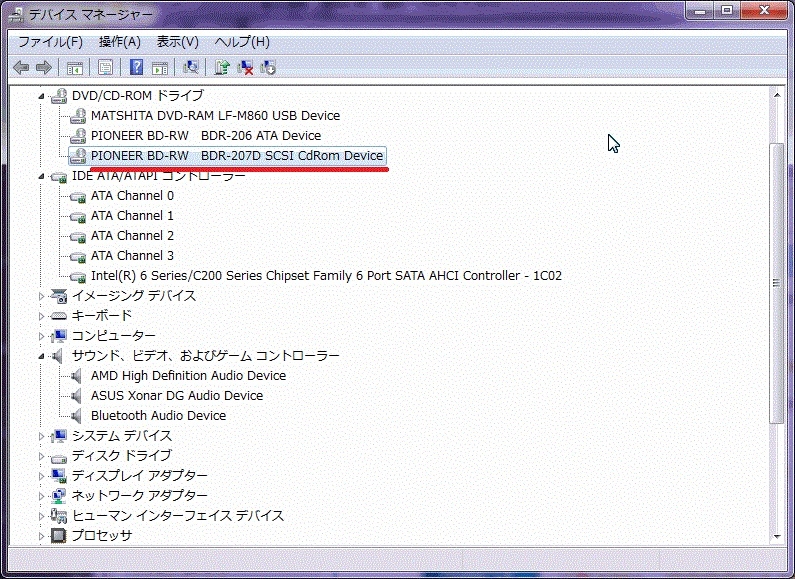Click the vertical scrollbar down arrow

coord(777,536)
